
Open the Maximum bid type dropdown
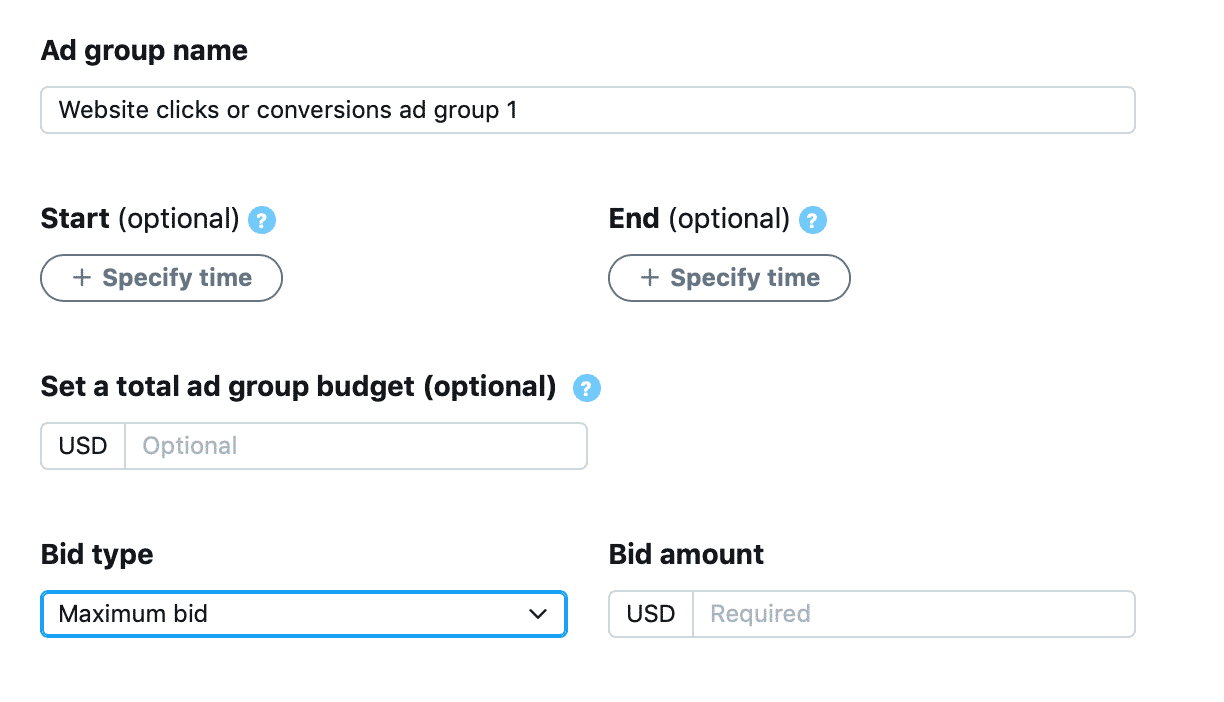coord(304,614)
